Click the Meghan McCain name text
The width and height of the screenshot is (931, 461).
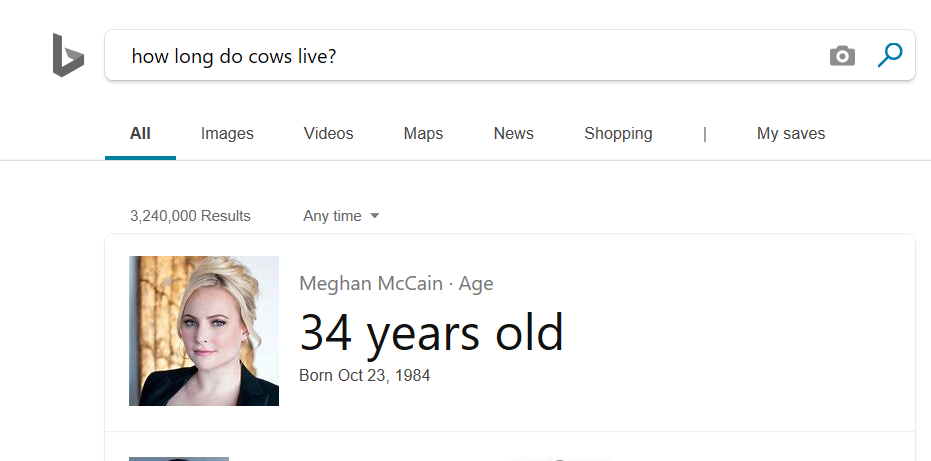[x=371, y=284]
